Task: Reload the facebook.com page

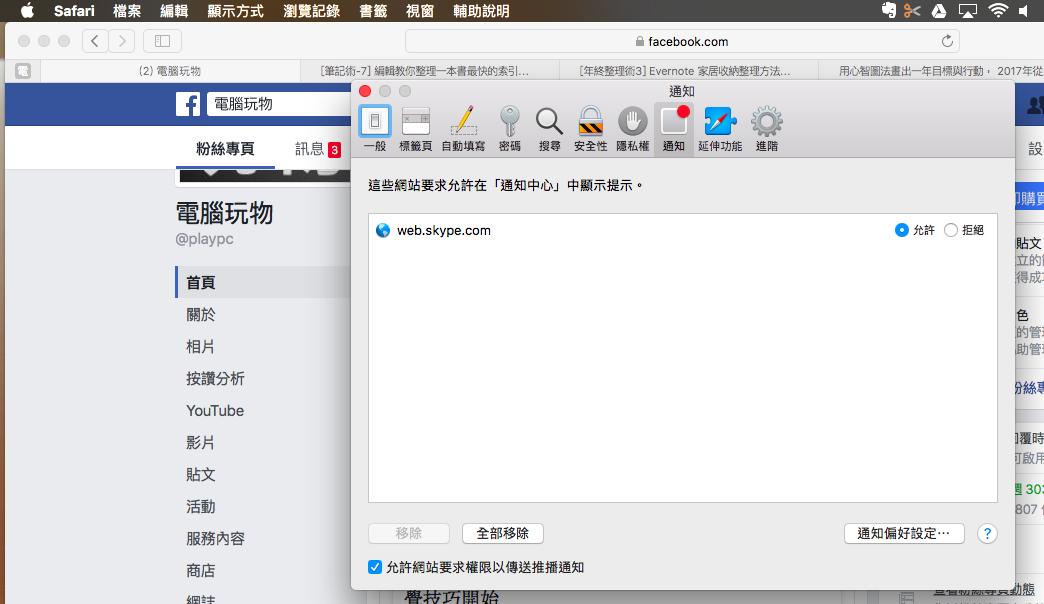Action: point(947,41)
